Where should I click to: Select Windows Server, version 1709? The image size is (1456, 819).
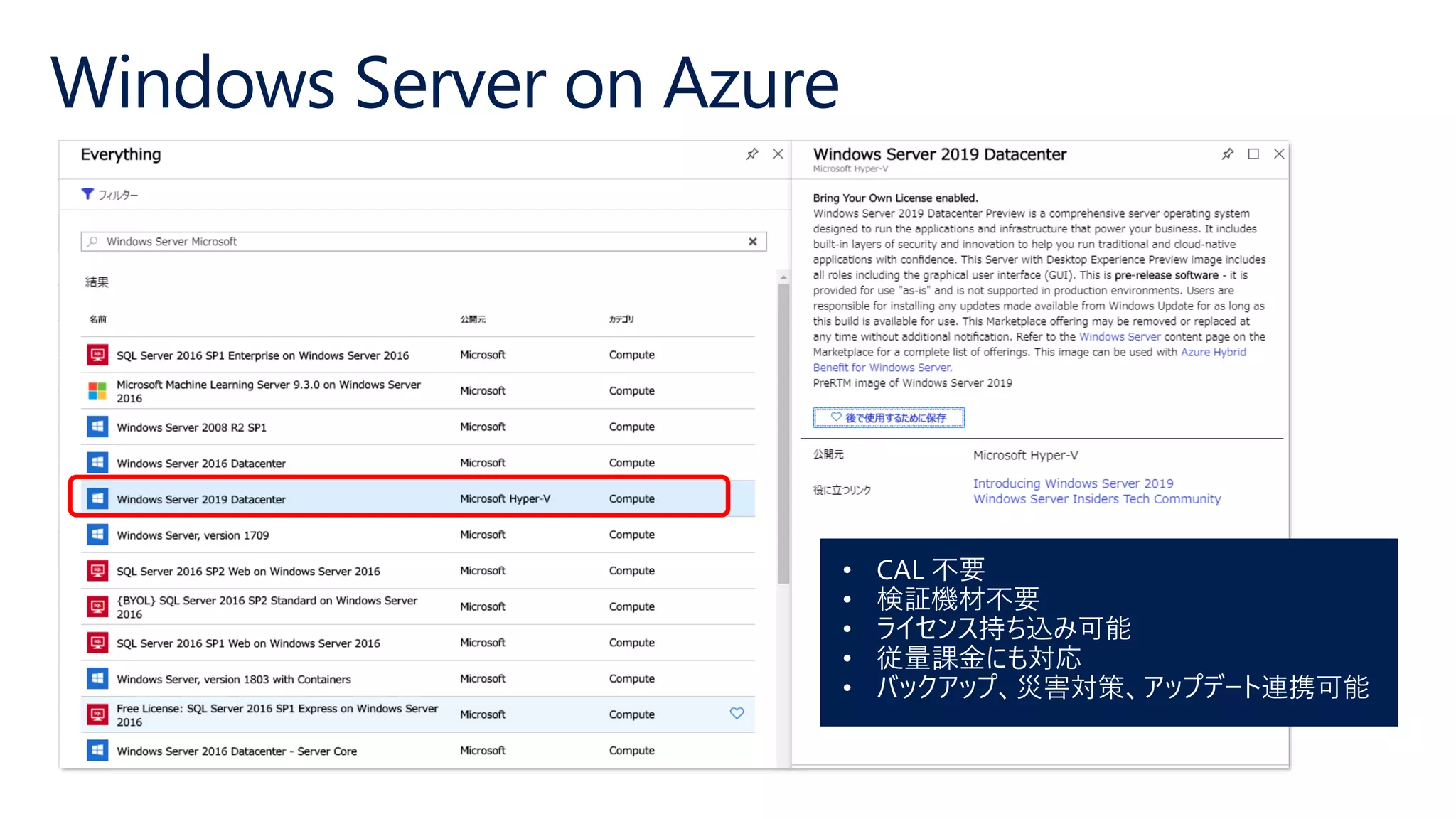(193, 535)
